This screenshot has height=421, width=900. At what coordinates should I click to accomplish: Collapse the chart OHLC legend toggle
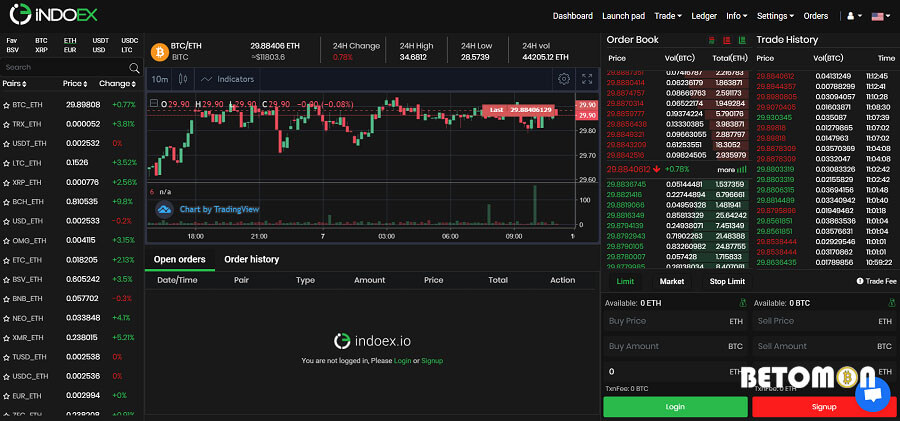153,103
